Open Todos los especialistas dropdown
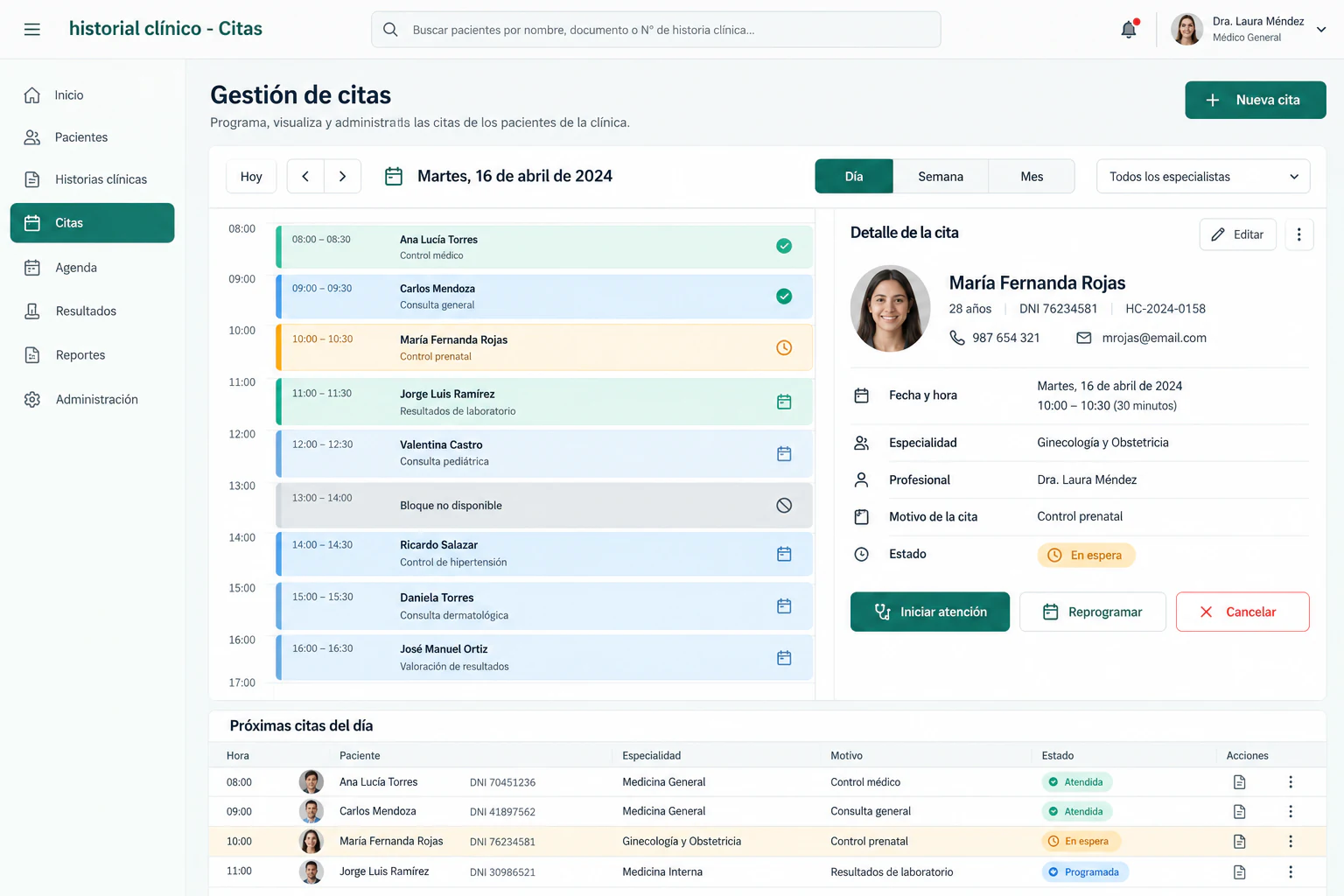This screenshot has height=896, width=1344. tap(1203, 177)
